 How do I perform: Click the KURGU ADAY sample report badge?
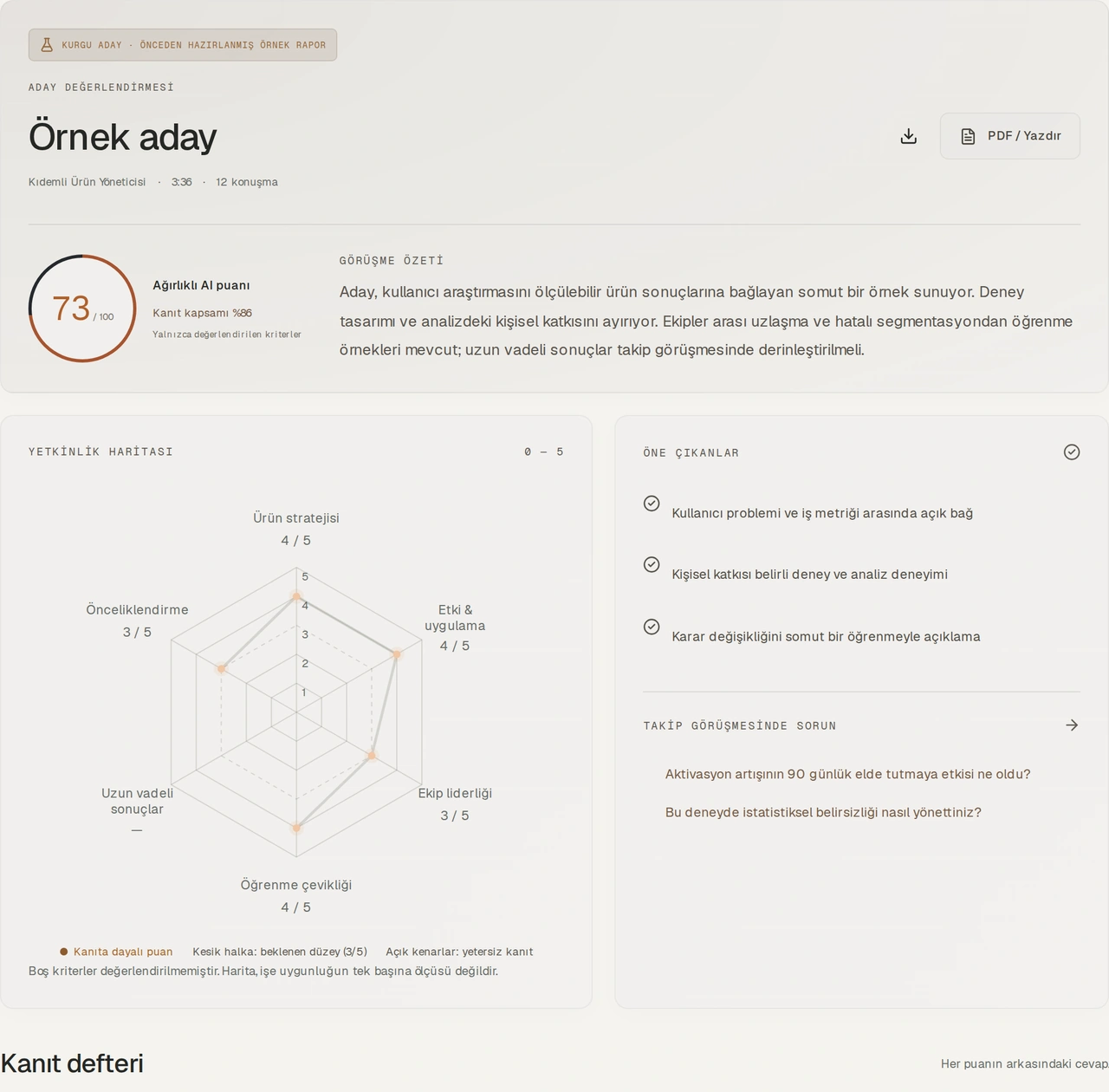point(183,45)
